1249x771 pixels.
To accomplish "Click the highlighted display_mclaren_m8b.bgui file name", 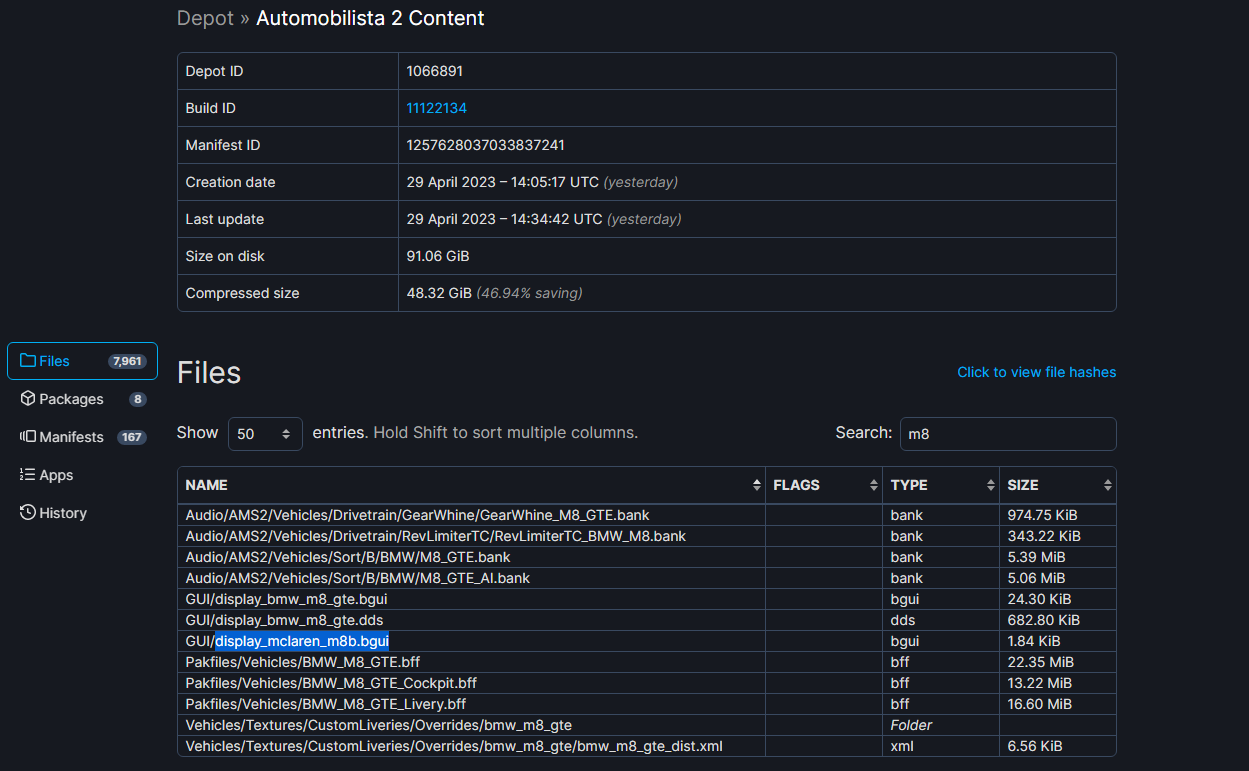I will [x=302, y=641].
